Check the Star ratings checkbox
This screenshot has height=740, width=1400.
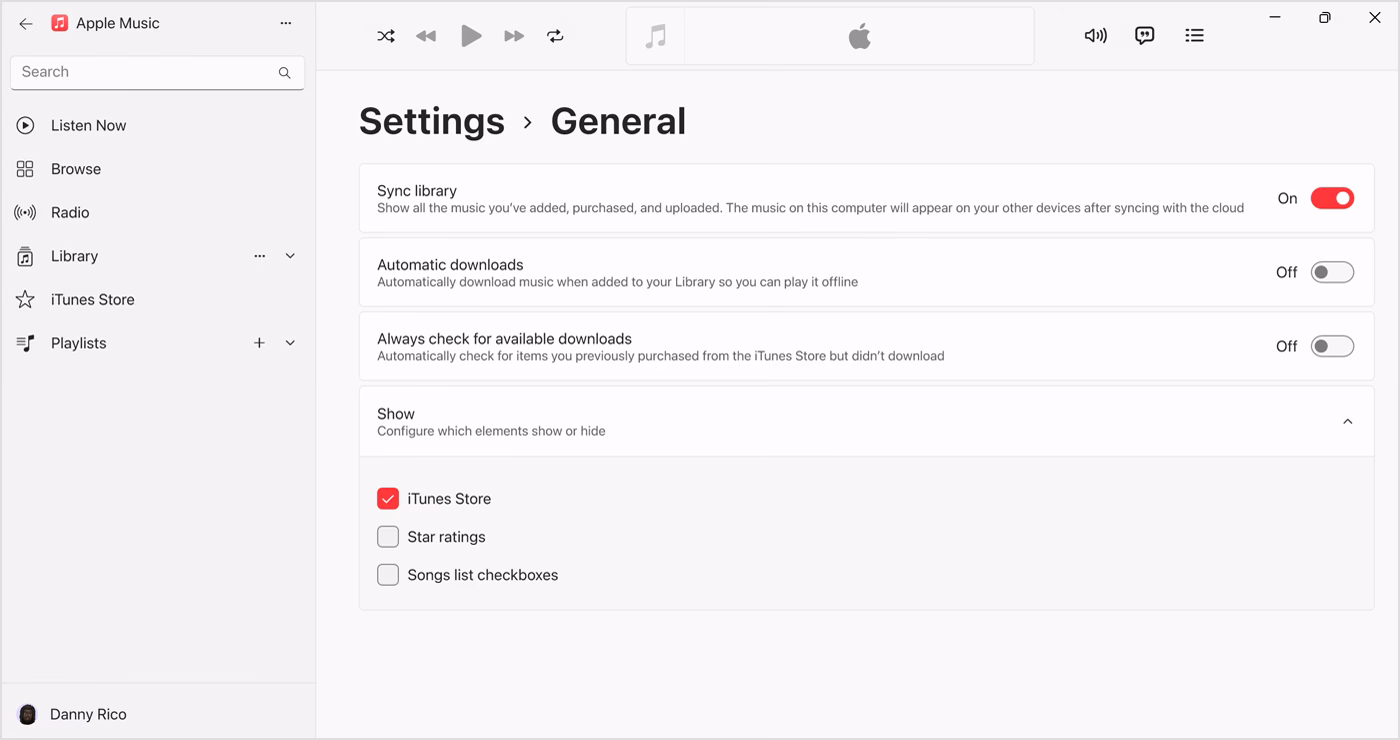coord(388,536)
